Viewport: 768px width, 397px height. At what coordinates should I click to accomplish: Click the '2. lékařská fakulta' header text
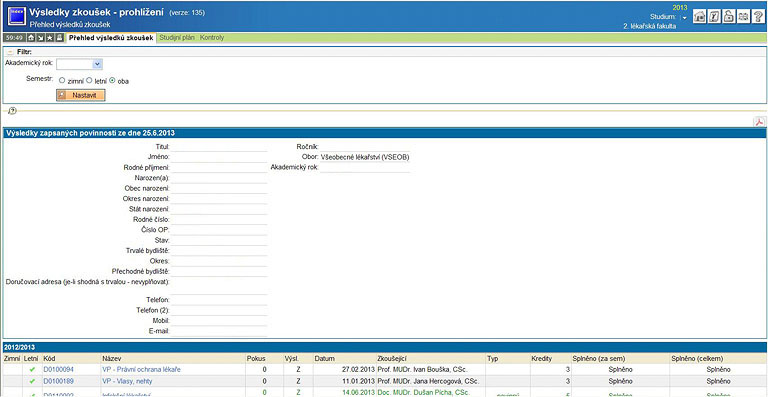coord(649,26)
